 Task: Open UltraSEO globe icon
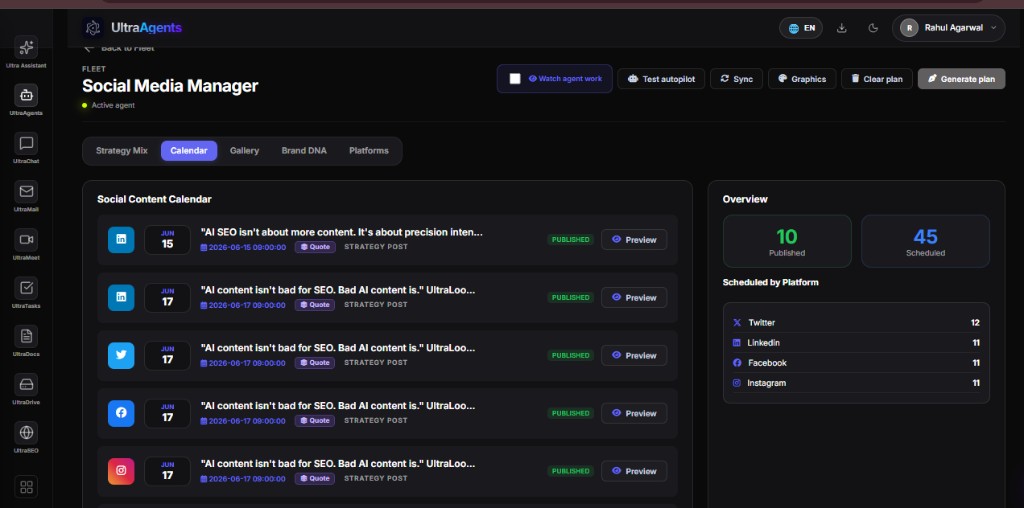pos(26,432)
